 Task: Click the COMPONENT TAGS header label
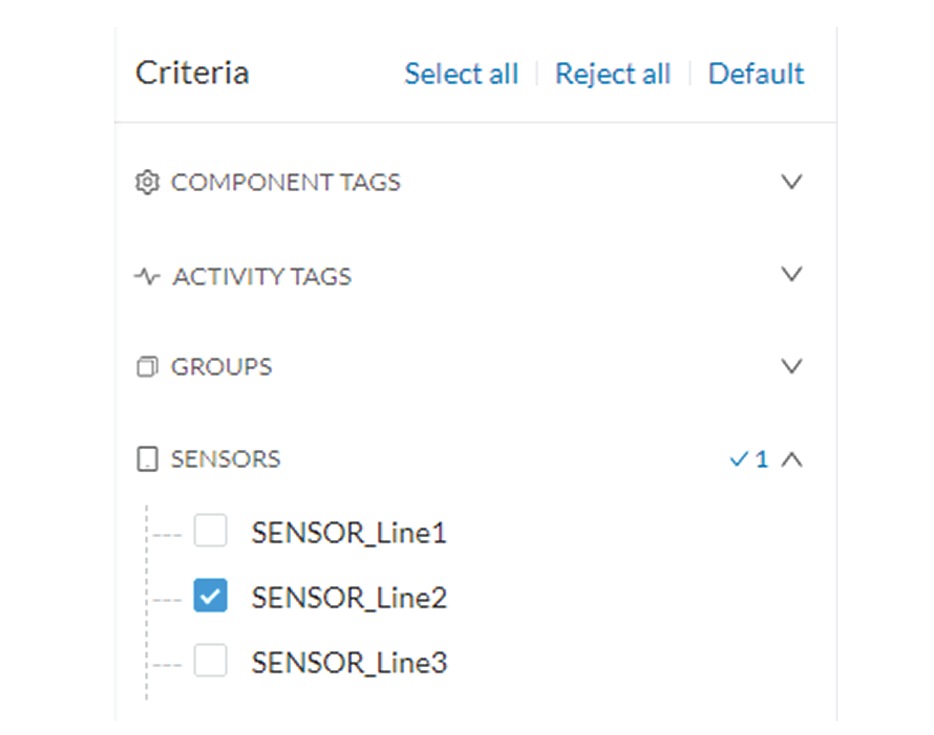[286, 182]
